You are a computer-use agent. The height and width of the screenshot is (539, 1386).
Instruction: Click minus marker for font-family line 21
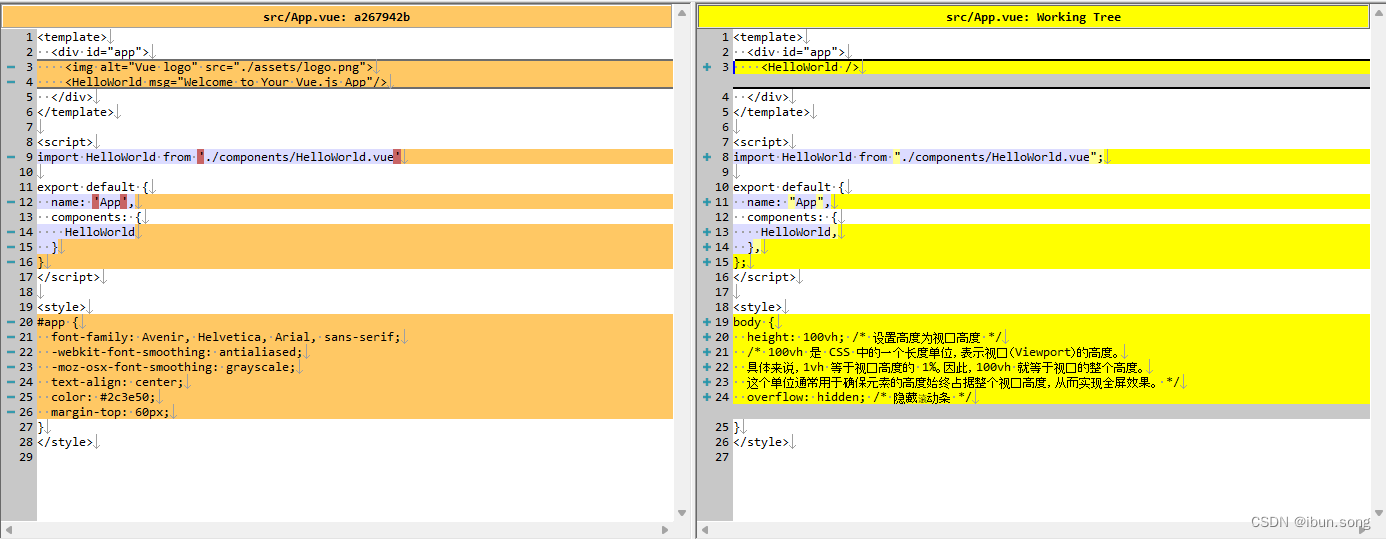pyautogui.click(x=9, y=337)
